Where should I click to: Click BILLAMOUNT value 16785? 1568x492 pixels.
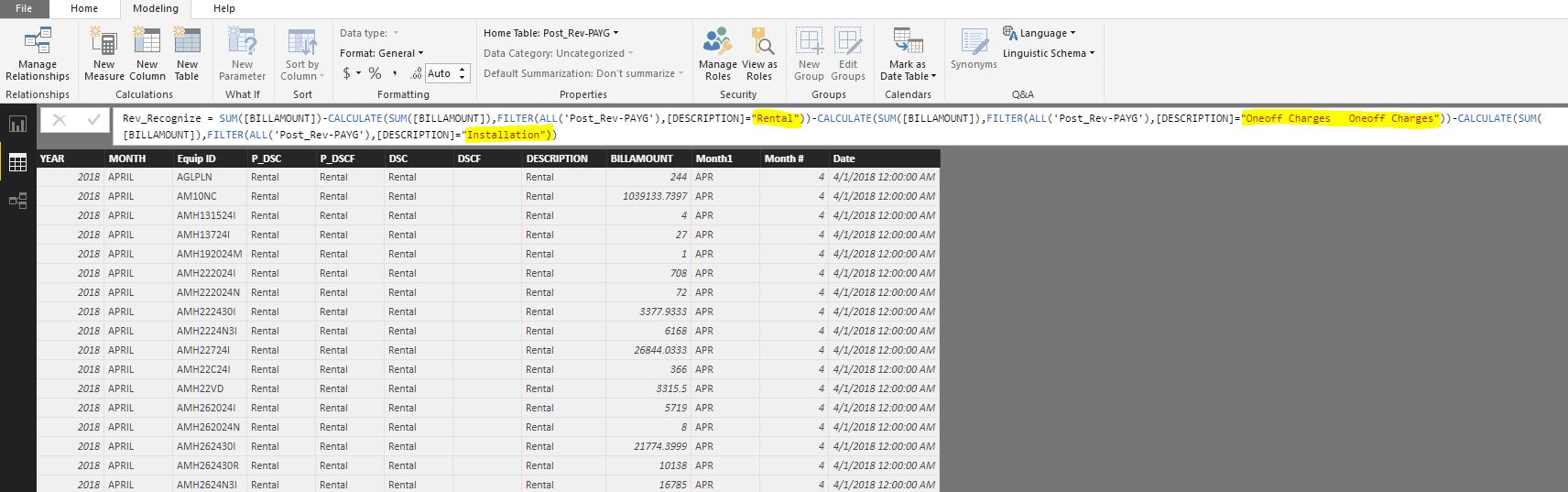[x=648, y=485]
